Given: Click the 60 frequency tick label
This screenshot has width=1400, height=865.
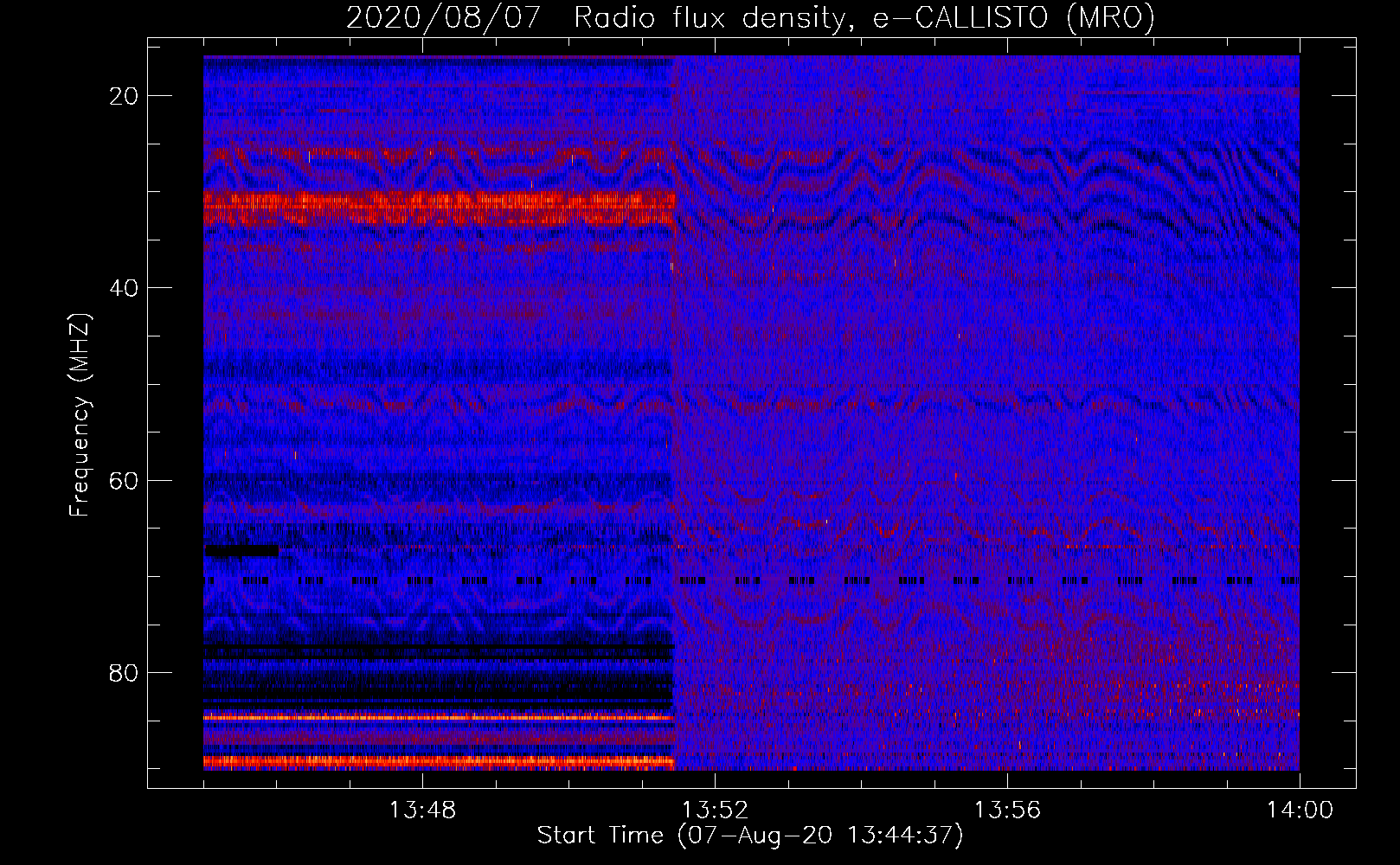Looking at the screenshot, I should (x=124, y=481).
